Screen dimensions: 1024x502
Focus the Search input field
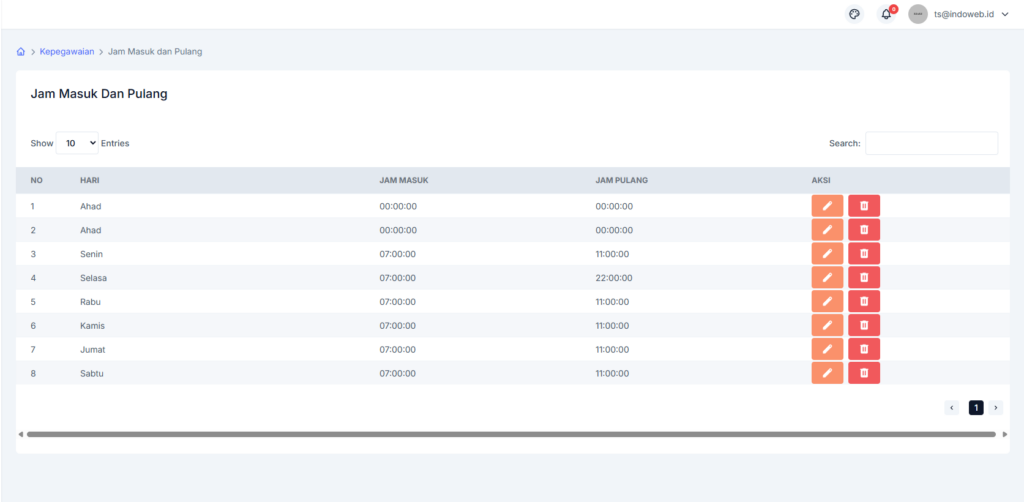click(x=931, y=143)
